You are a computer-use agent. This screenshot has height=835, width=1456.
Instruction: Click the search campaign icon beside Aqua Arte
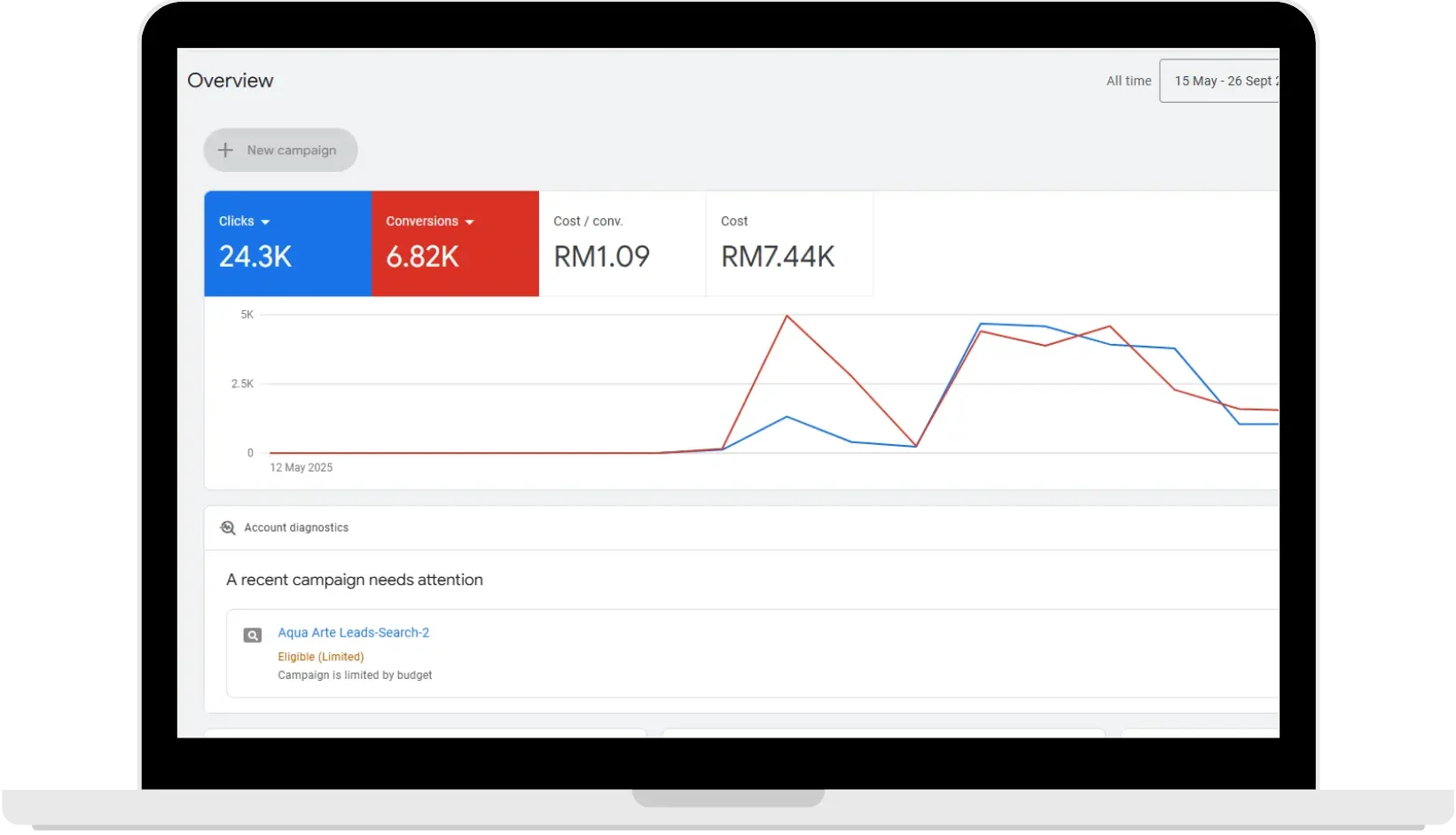coord(253,635)
